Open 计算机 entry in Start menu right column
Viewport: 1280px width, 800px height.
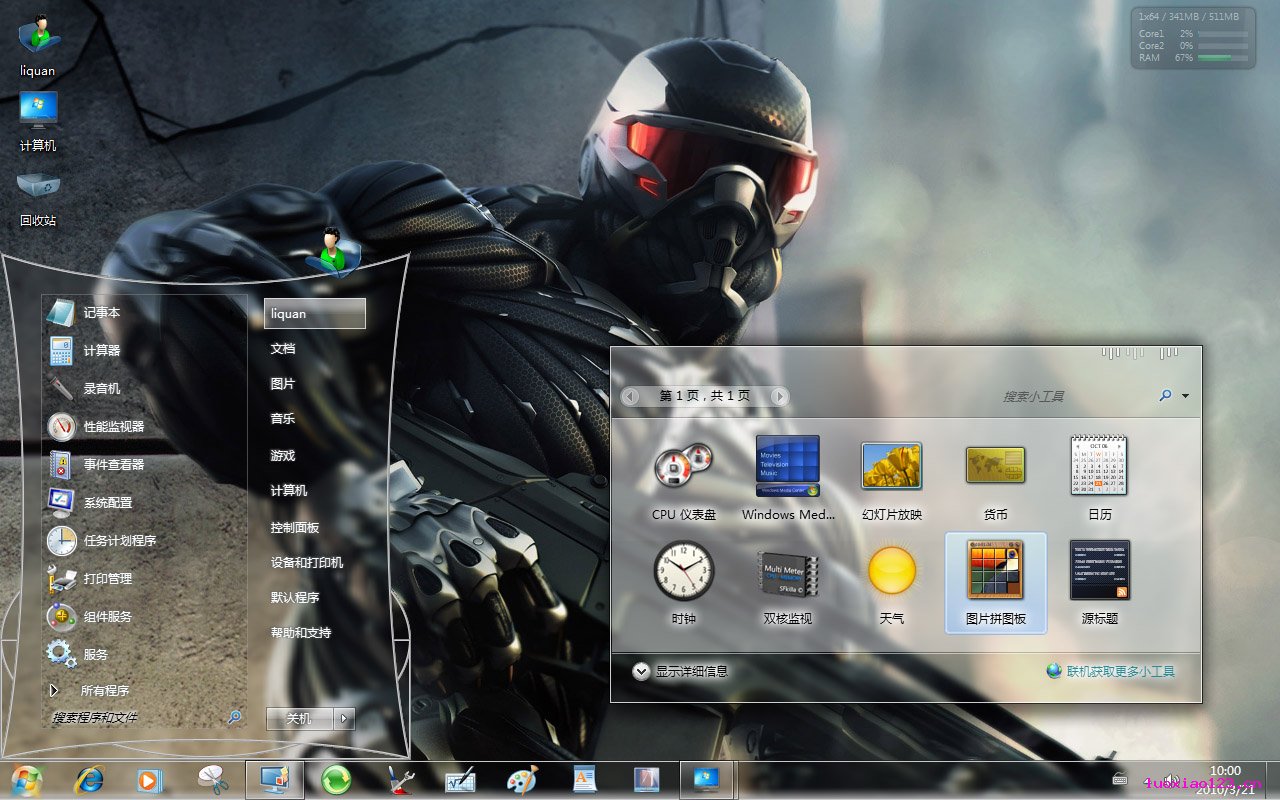click(x=289, y=491)
